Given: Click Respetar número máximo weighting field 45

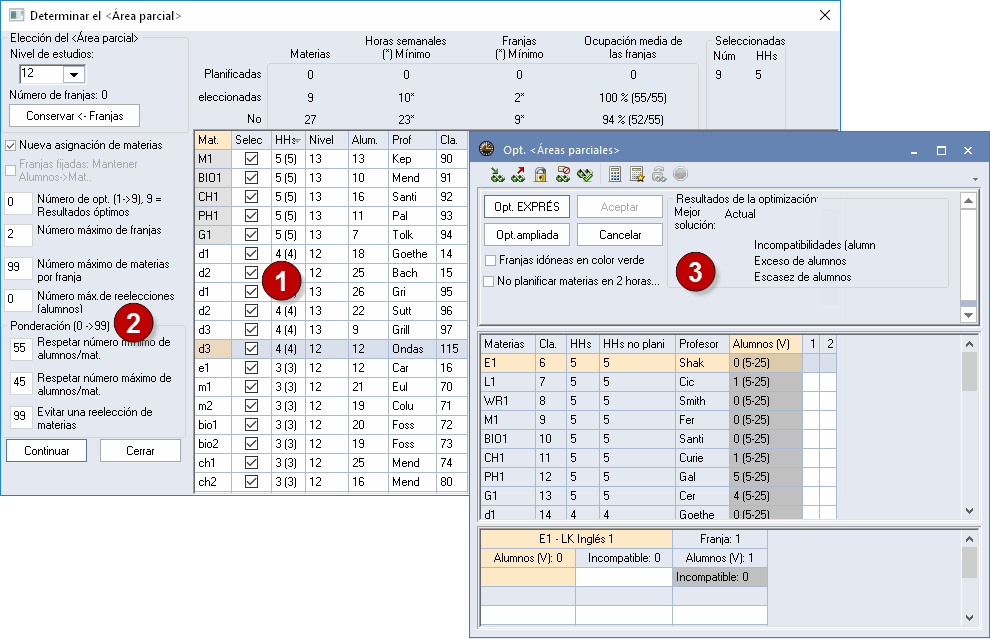Looking at the screenshot, I should pos(21,383).
